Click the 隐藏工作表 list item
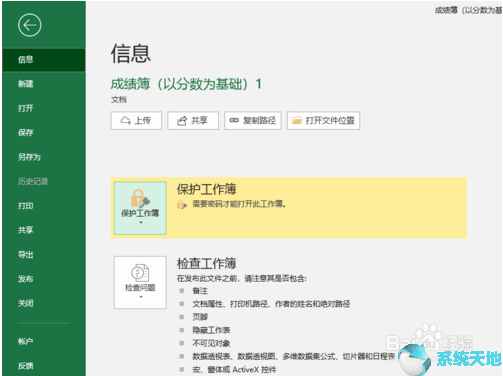The height and width of the screenshot is (376, 503). pos(211,330)
